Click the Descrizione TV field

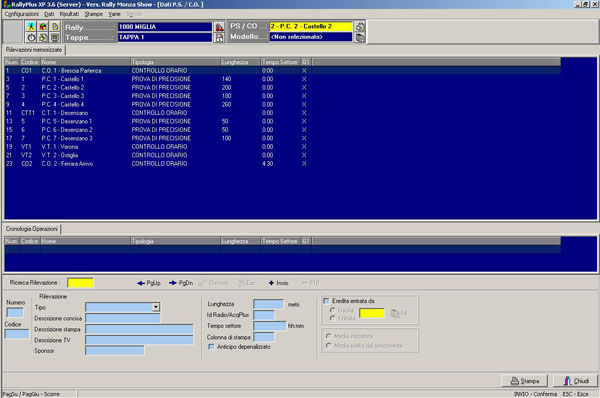(139, 340)
